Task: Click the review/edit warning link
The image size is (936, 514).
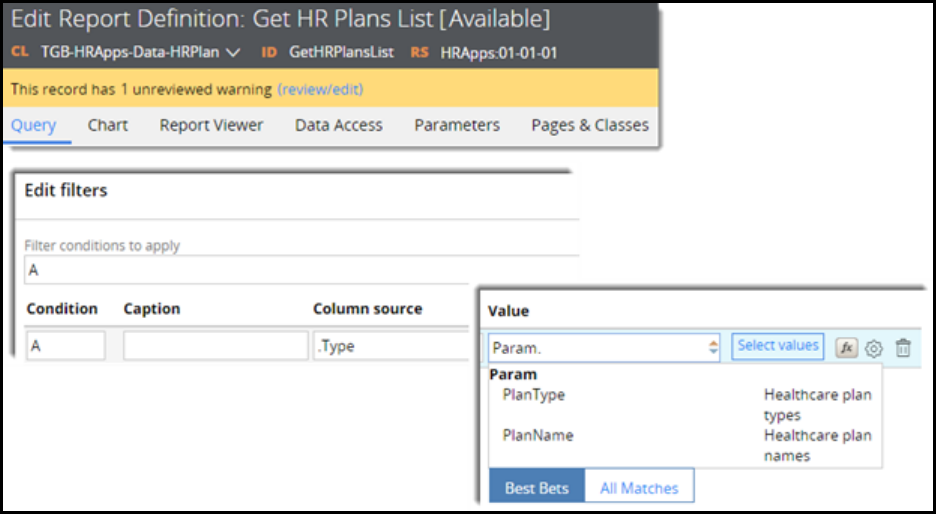Action: tap(320, 89)
